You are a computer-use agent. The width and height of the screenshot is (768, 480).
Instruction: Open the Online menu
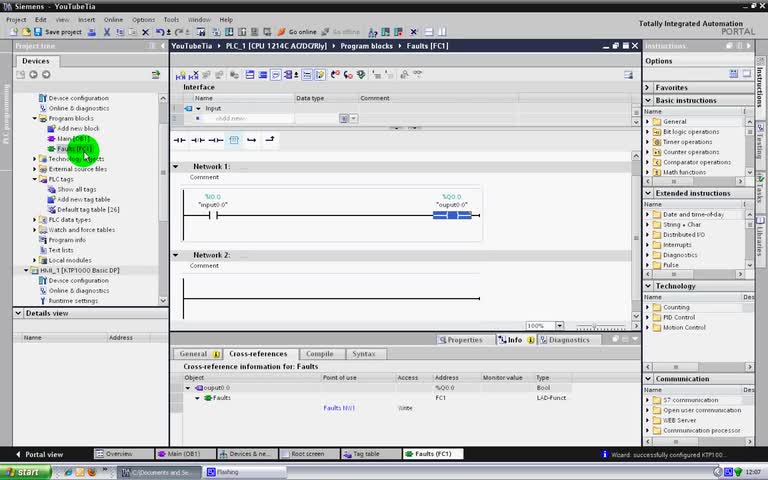(x=113, y=20)
